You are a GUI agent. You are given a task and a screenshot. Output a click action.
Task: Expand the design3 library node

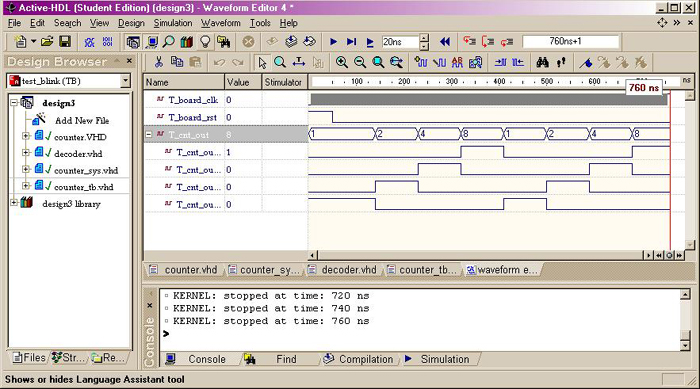click(14, 203)
